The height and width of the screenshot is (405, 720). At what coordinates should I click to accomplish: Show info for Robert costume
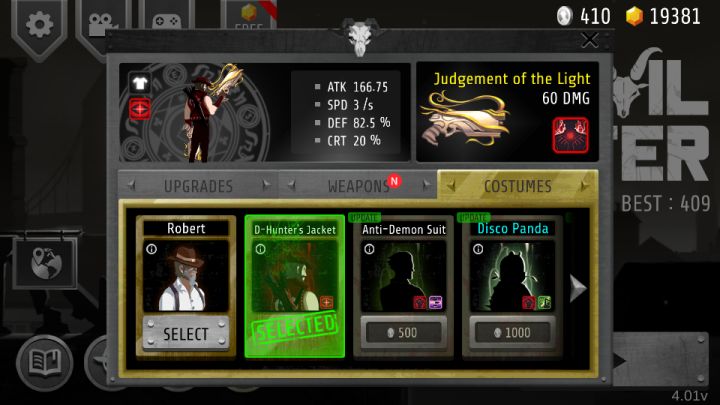tap(152, 249)
